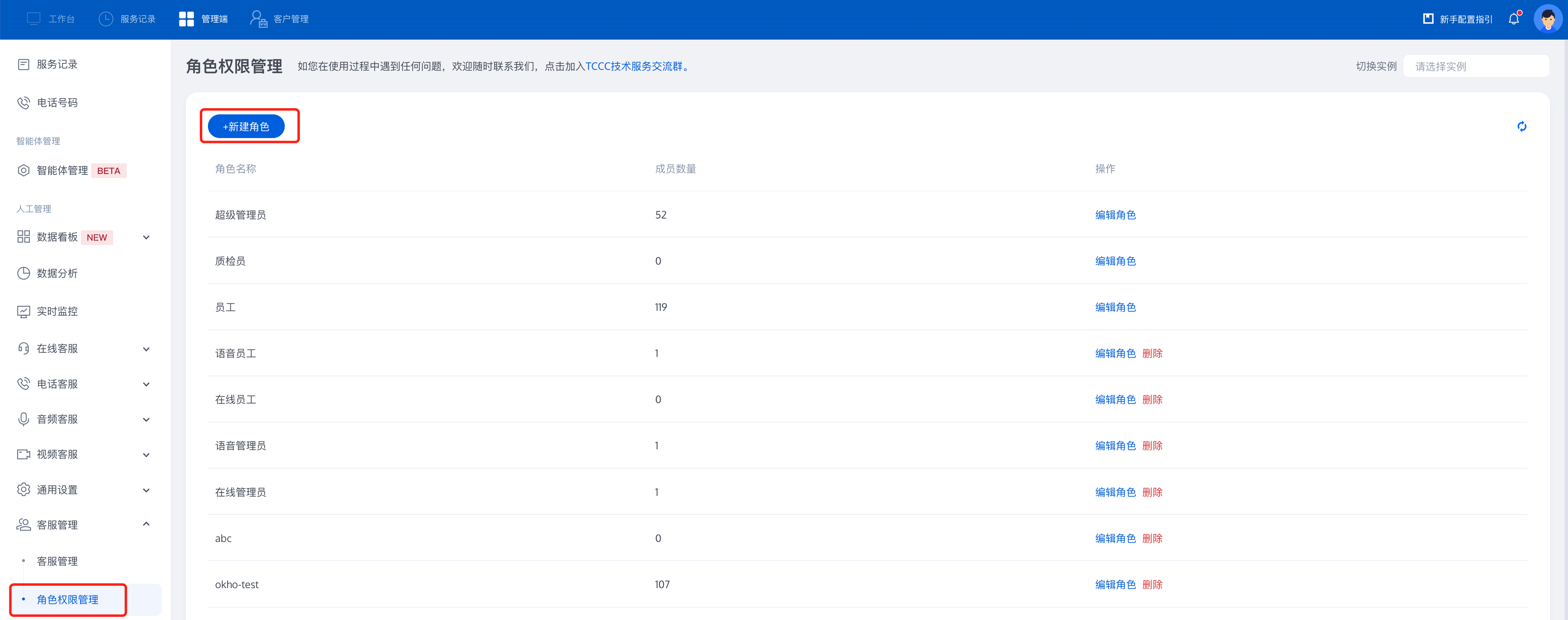1568x620 pixels.
Task: Click the 音频客服 microphone icon
Action: 24,419
